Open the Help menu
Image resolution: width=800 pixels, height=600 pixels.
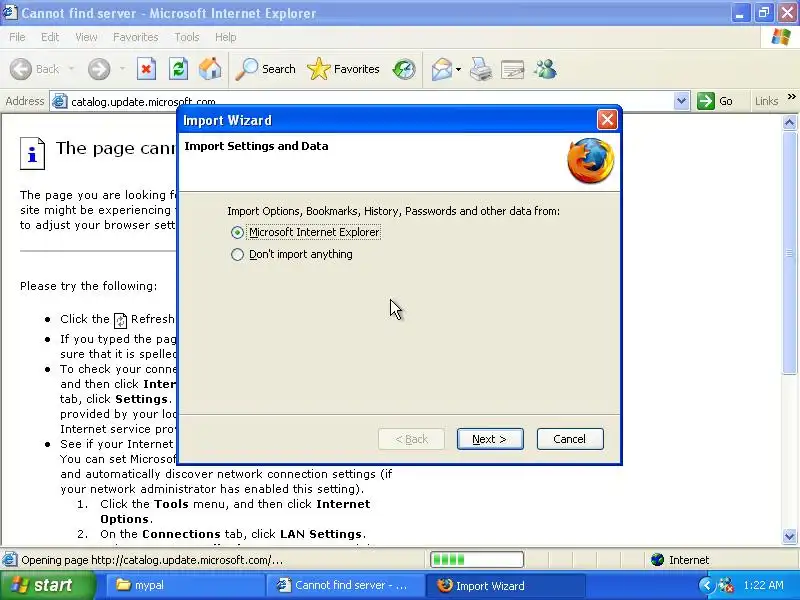226,37
